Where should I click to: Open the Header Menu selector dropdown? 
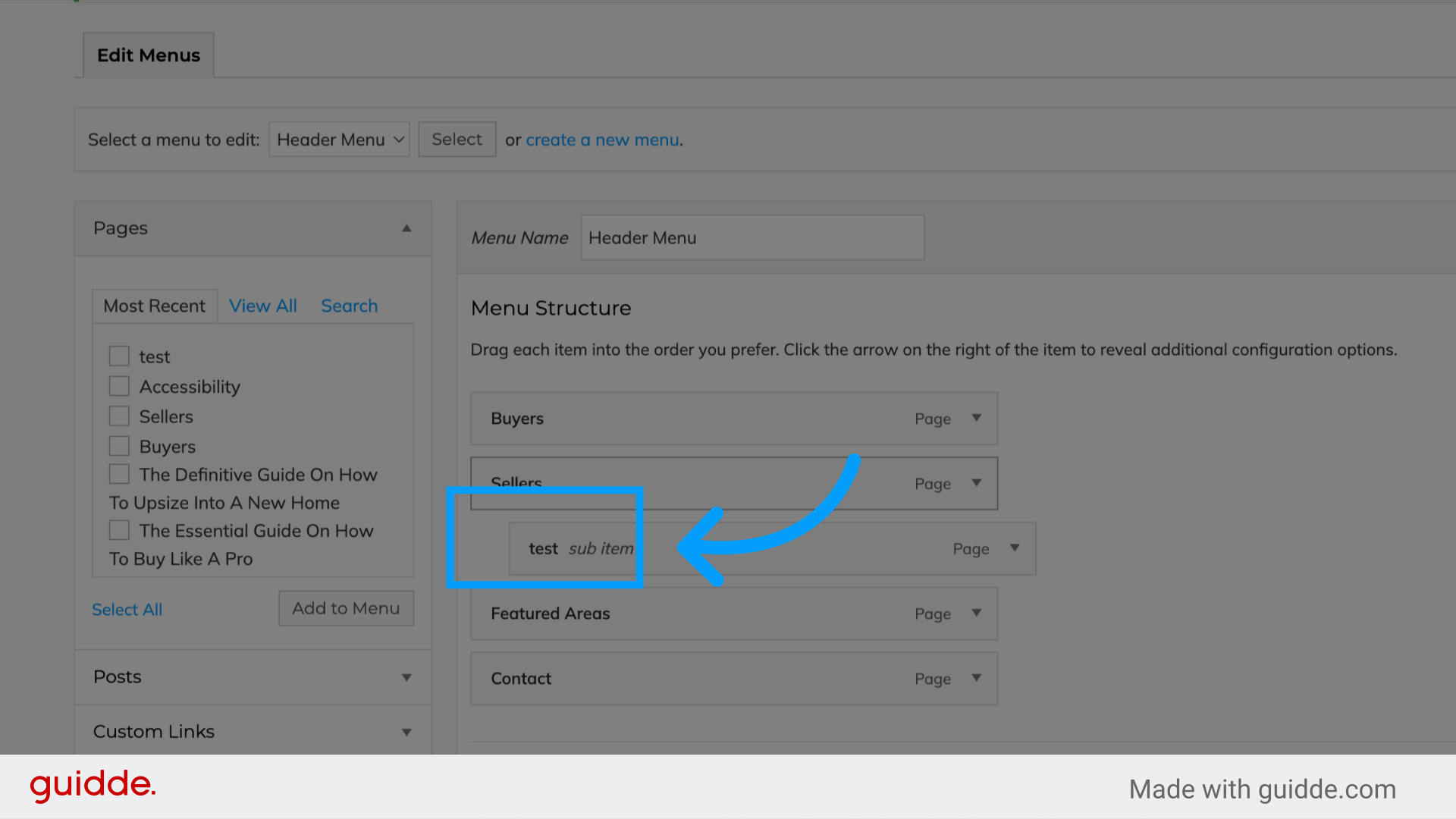pos(338,140)
